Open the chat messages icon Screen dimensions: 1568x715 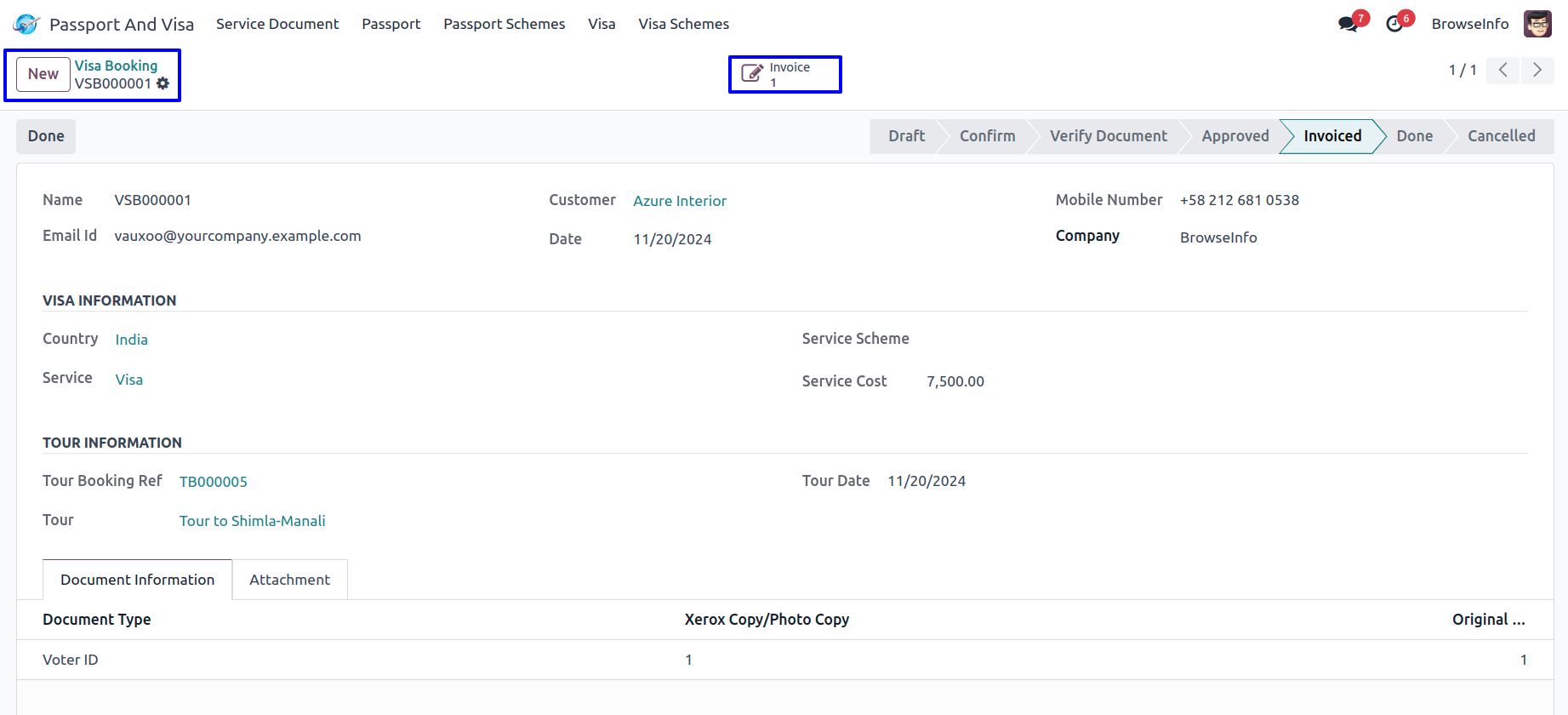1348,24
